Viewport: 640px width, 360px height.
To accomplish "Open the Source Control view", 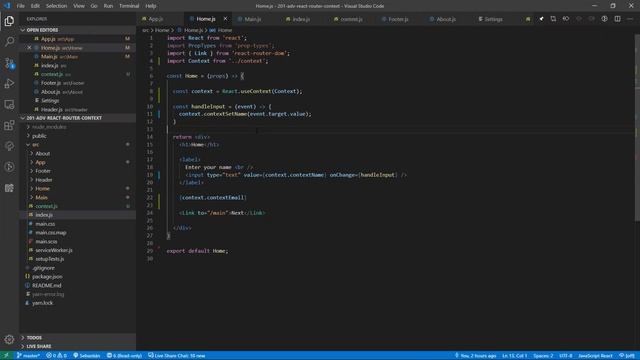I will [9, 63].
